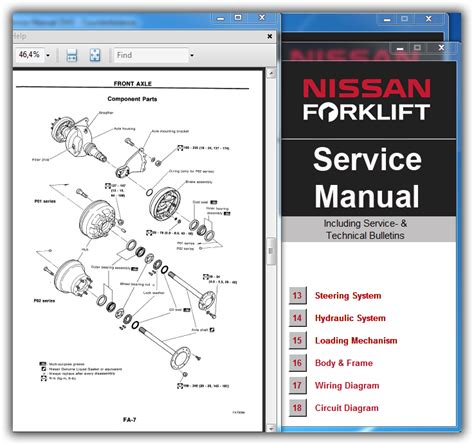
Task: Open the Help menu
Action: coord(19,36)
